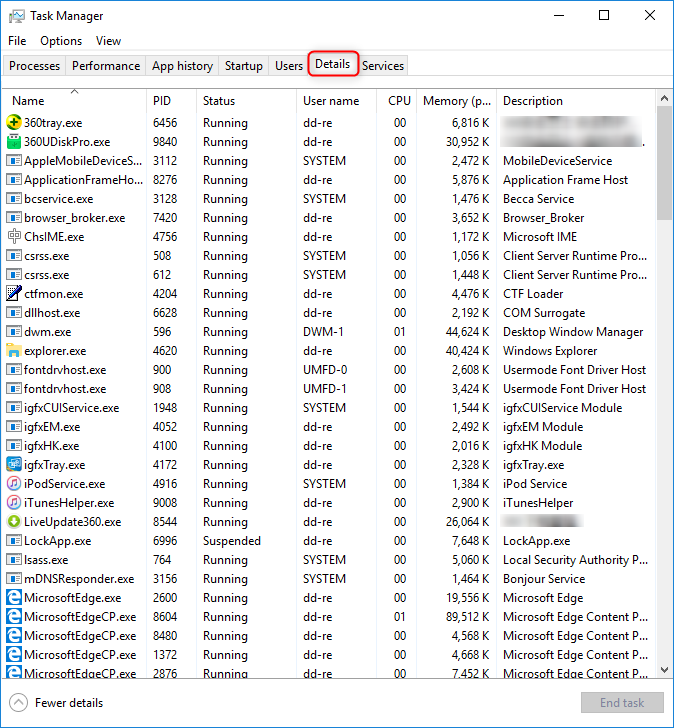Collapse view with Fewer details chevron
Viewport: 674px width, 728px height.
(x=19, y=702)
